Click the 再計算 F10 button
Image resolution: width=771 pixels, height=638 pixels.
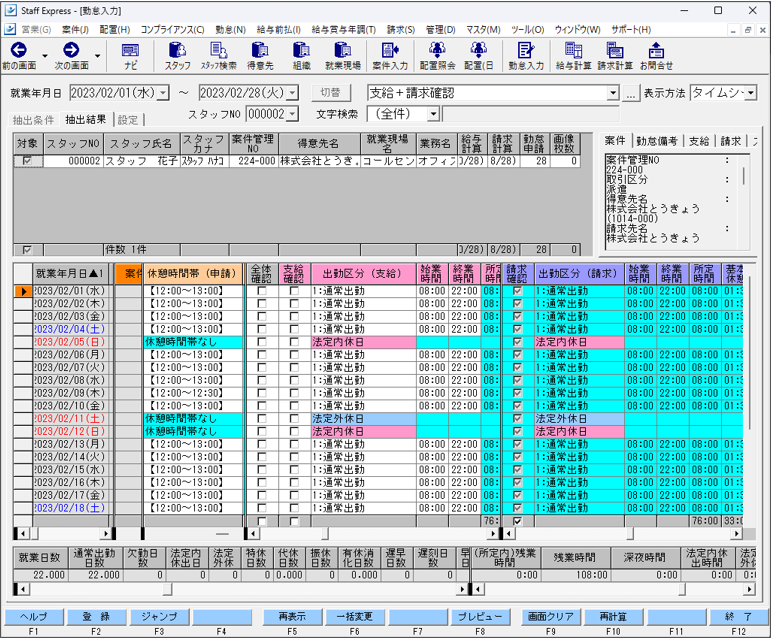[613, 617]
